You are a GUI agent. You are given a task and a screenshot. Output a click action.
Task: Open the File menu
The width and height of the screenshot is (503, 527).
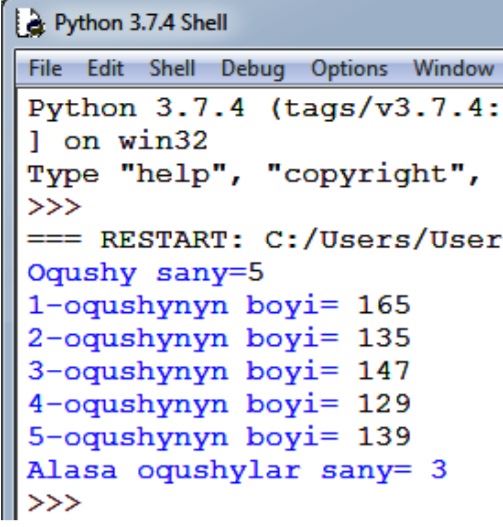pos(45,68)
